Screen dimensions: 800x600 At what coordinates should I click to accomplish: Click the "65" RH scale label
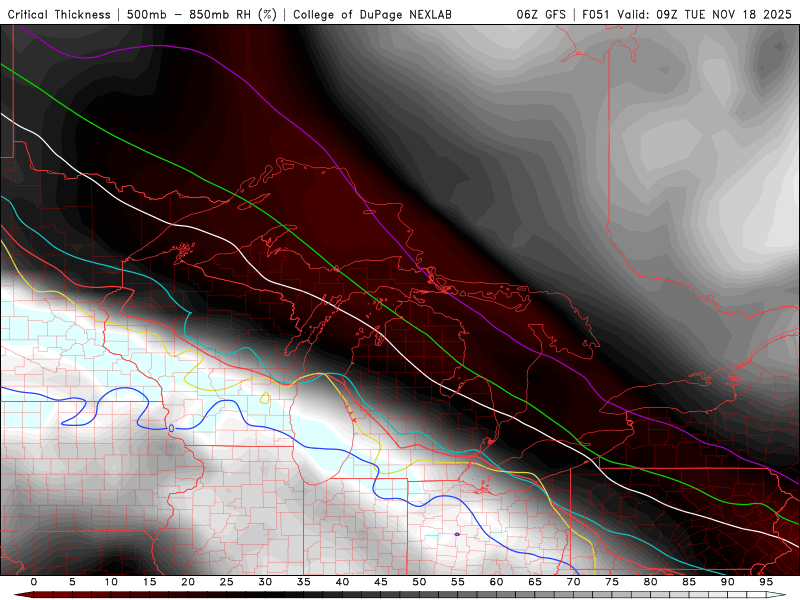[535, 582]
